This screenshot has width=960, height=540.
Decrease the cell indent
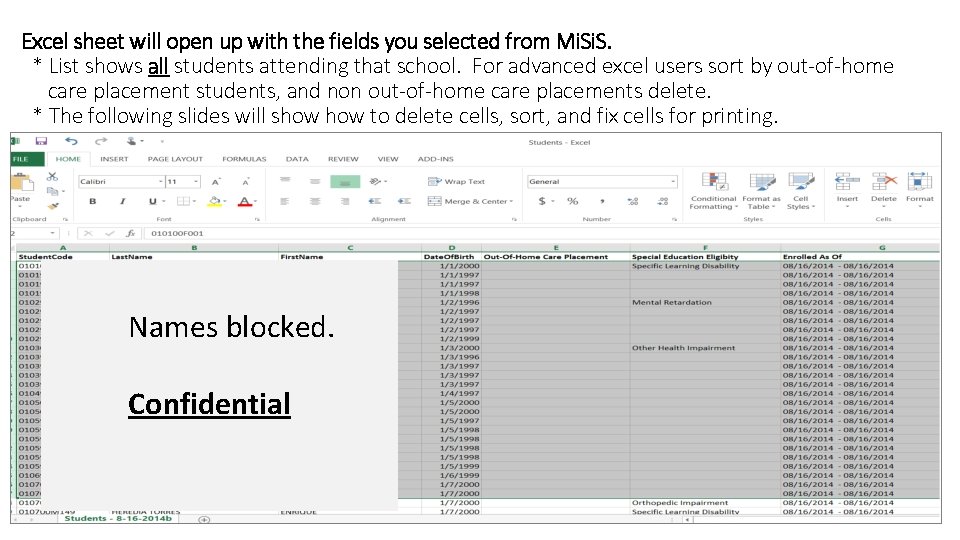tap(375, 201)
